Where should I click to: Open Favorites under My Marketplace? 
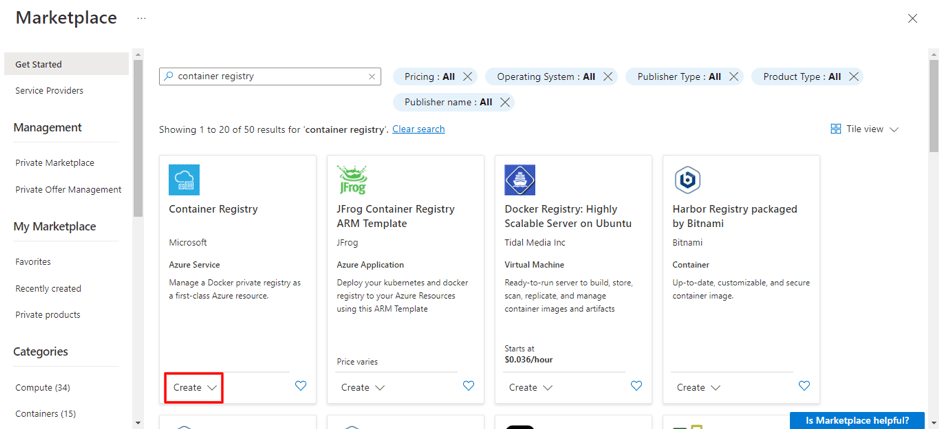click(33, 262)
